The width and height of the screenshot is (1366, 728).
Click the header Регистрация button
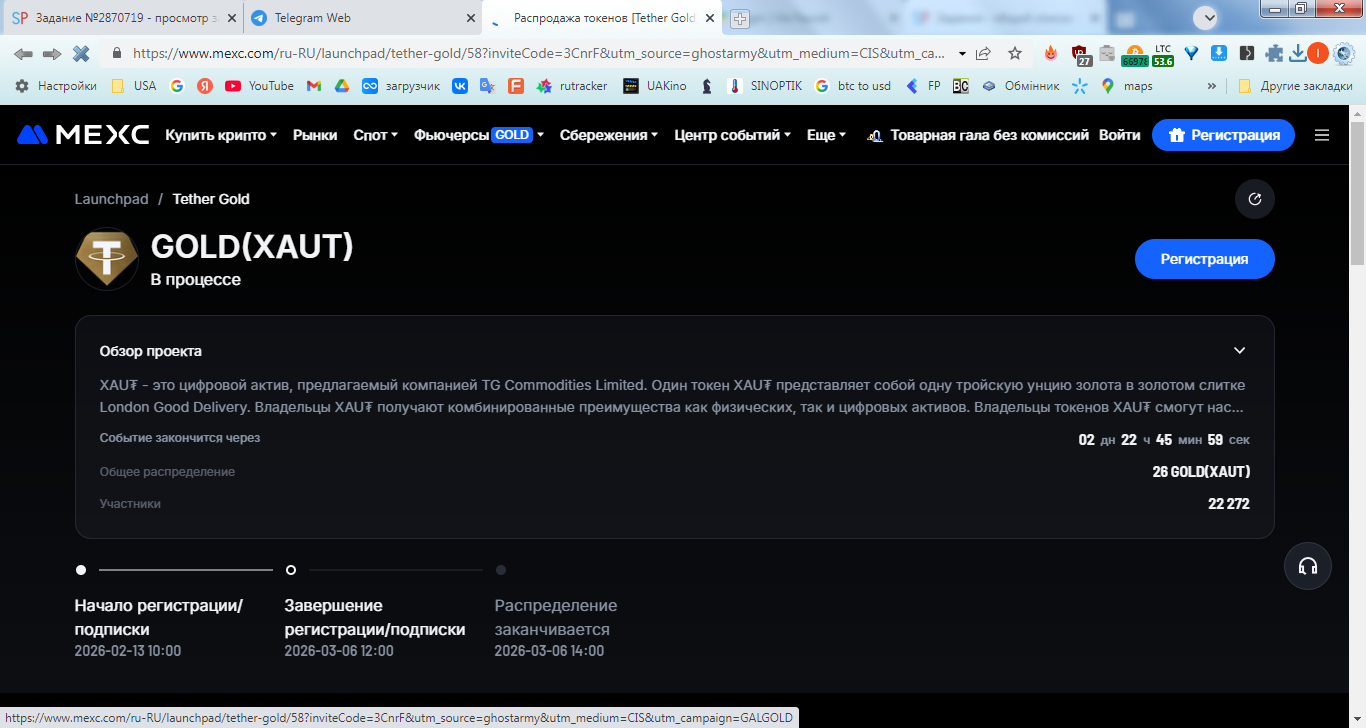tap(1223, 135)
